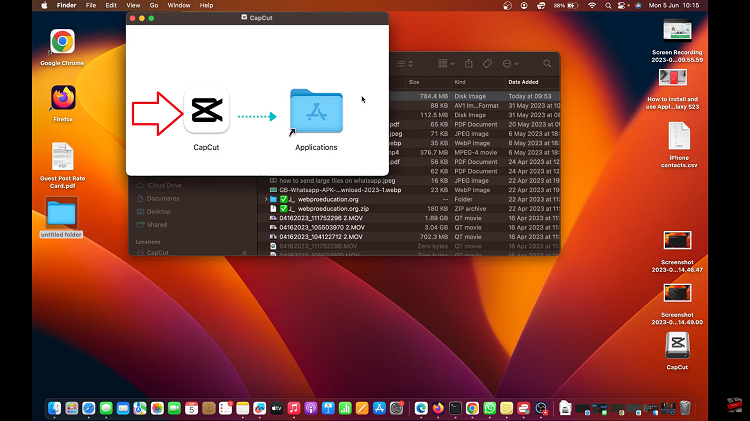Select 04162023_111752296 2.MOV file

321,218
